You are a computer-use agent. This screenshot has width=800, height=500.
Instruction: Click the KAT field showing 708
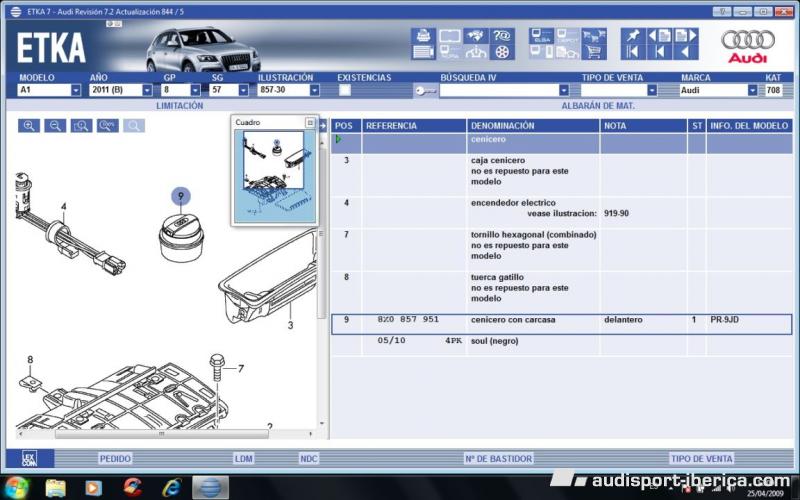pos(773,90)
